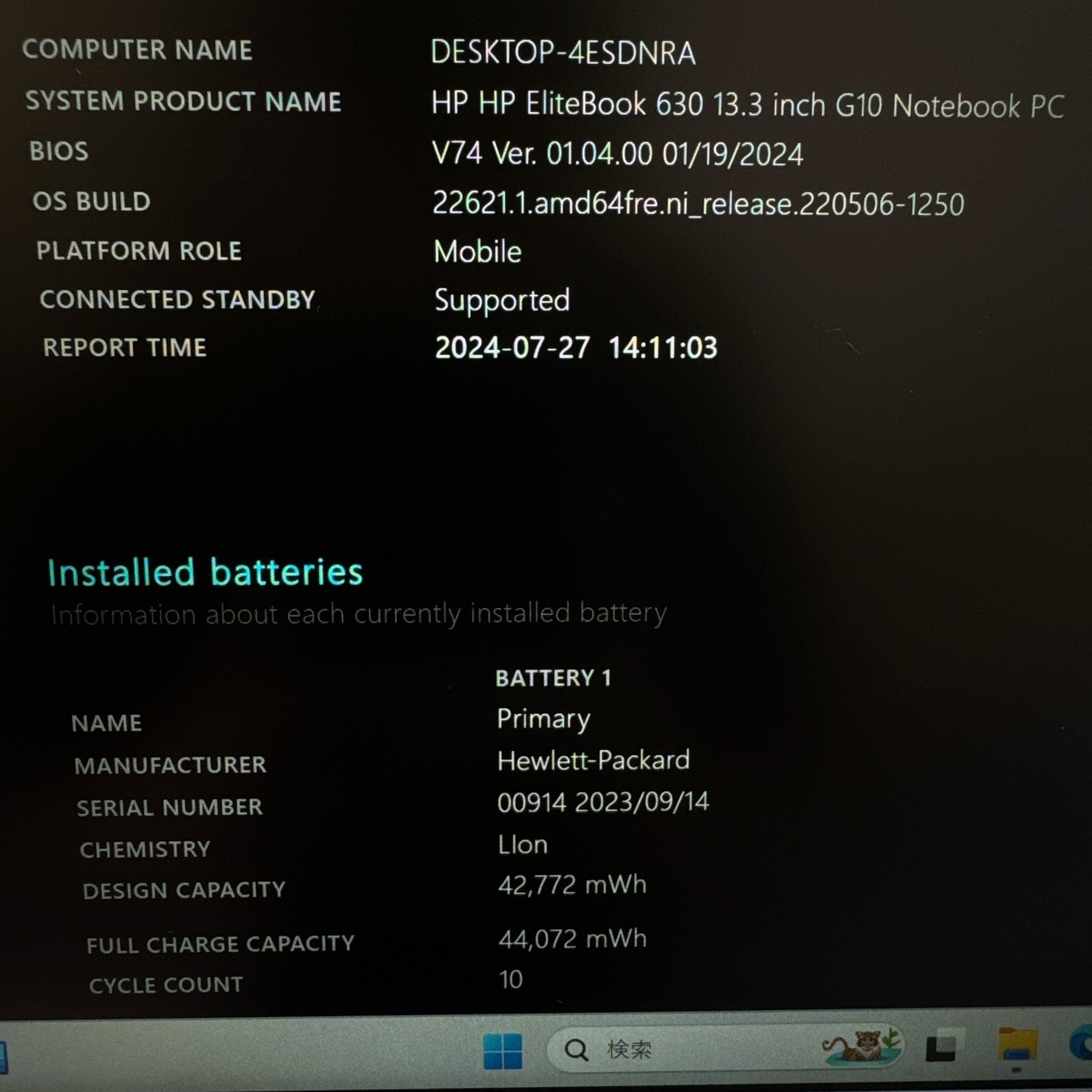Click the OS BUILD label

pos(91,201)
